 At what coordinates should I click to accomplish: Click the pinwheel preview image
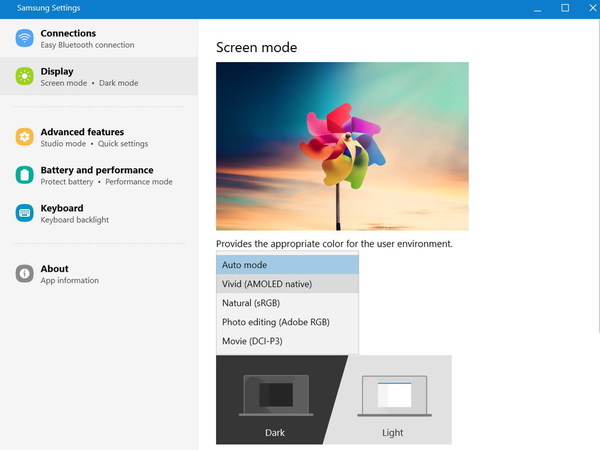pyautogui.click(x=342, y=146)
